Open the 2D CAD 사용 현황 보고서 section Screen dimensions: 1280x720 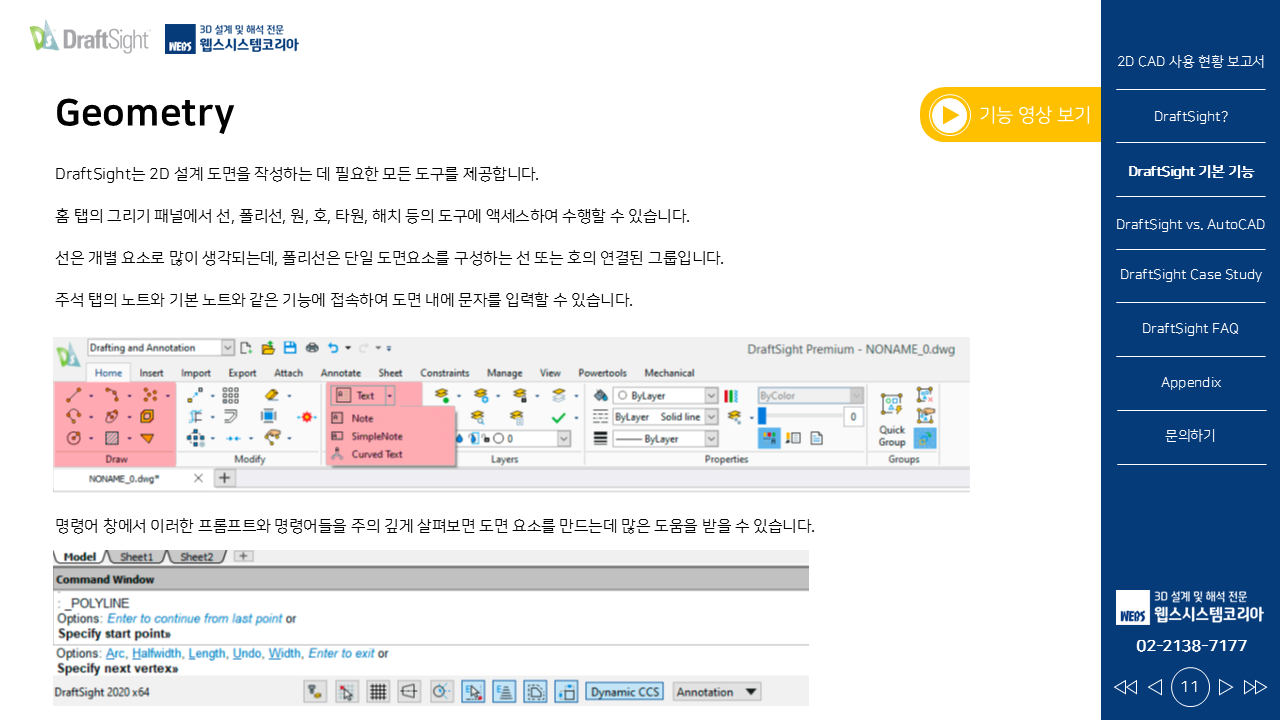tap(1190, 61)
